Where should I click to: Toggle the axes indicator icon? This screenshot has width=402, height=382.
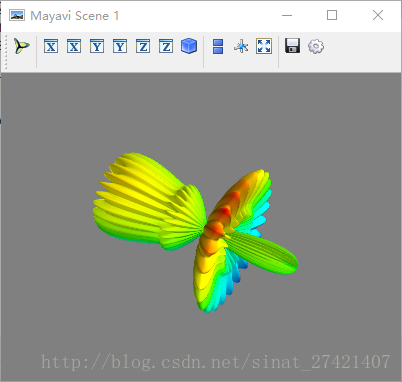click(241, 46)
